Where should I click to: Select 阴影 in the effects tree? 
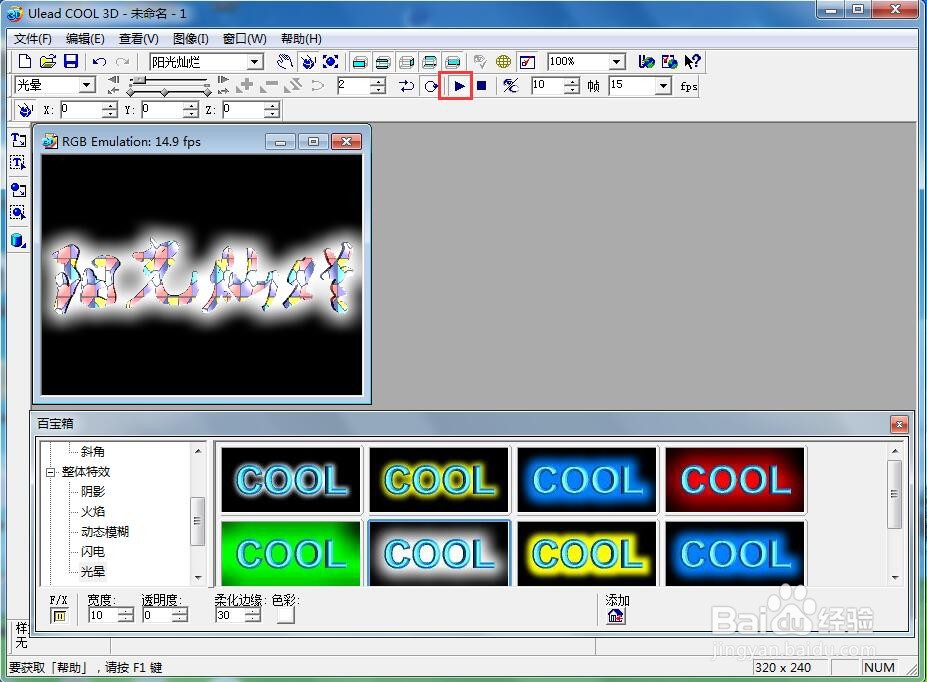[x=93, y=492]
